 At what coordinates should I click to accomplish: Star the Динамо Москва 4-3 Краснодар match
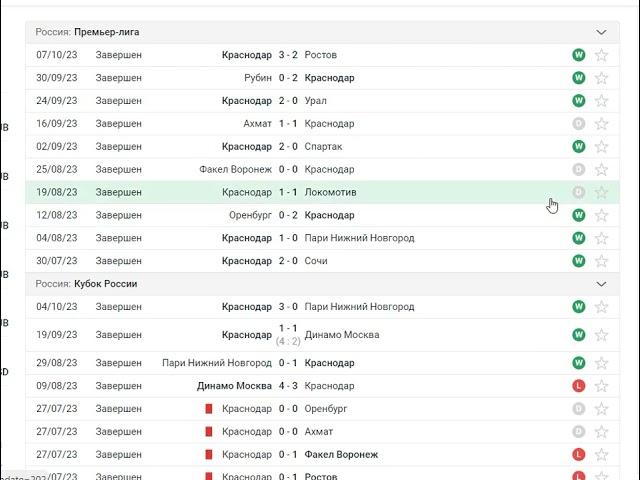tap(601, 386)
